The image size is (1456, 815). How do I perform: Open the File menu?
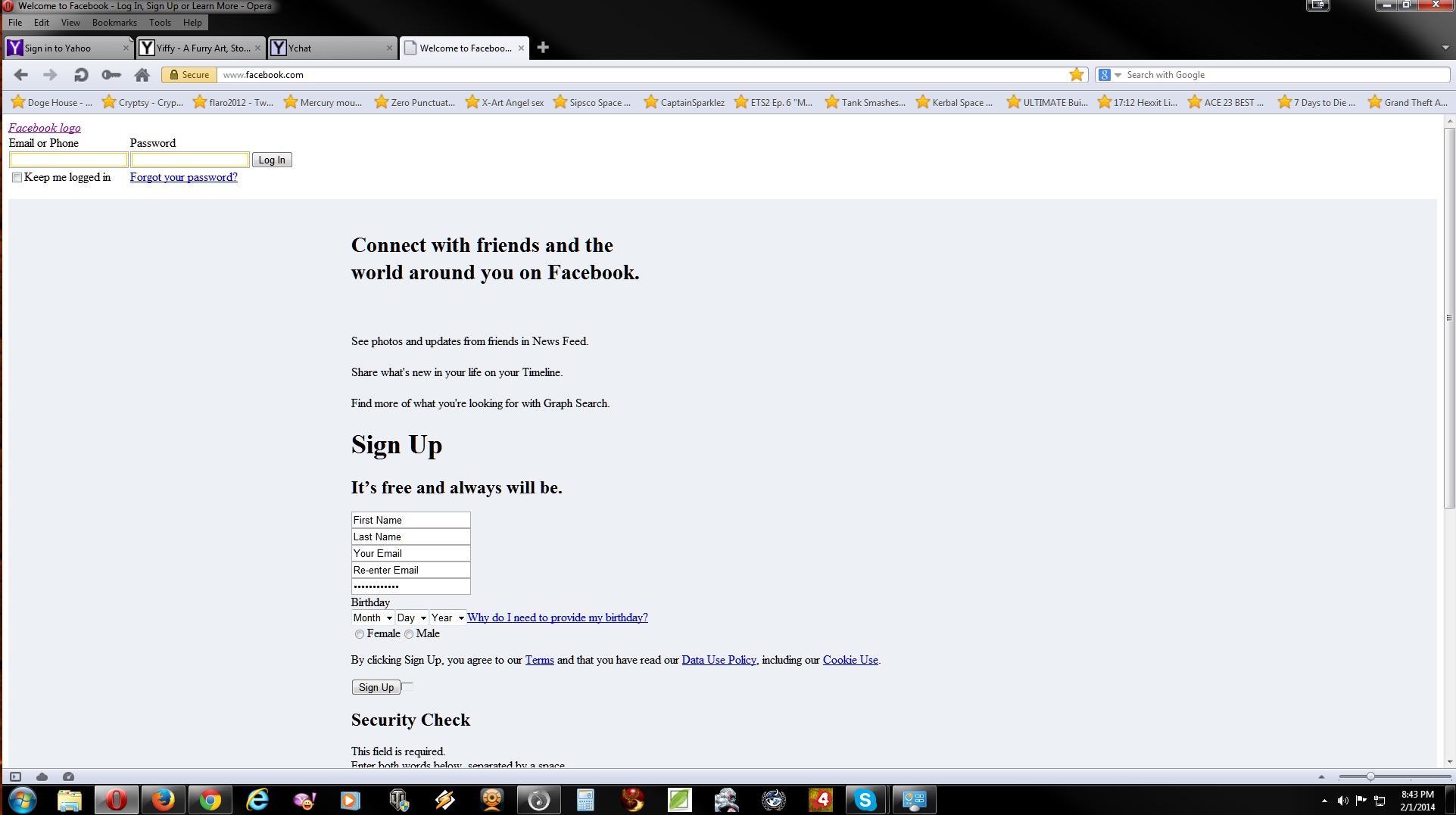(15, 23)
